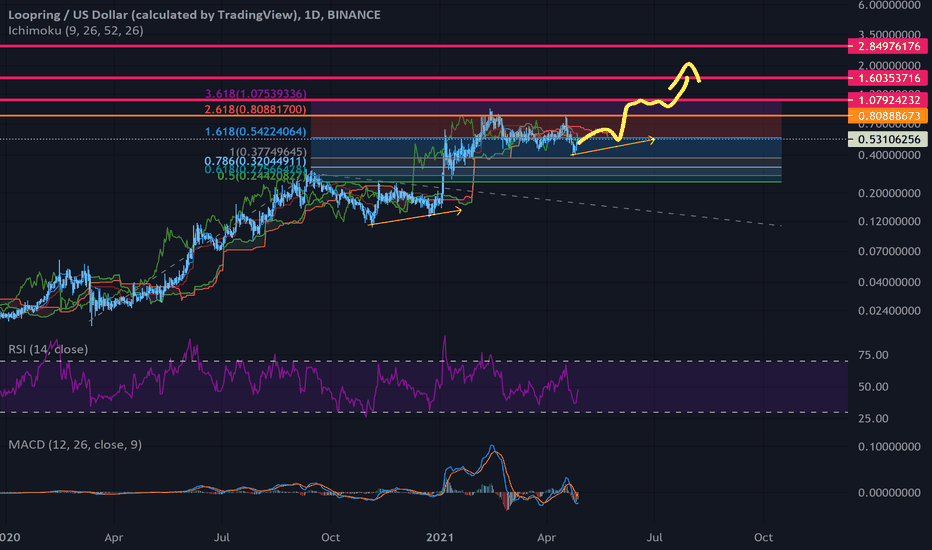
Task: Click the 1.618(0.54224064) Fibonacci label
Action: [x=256, y=131]
